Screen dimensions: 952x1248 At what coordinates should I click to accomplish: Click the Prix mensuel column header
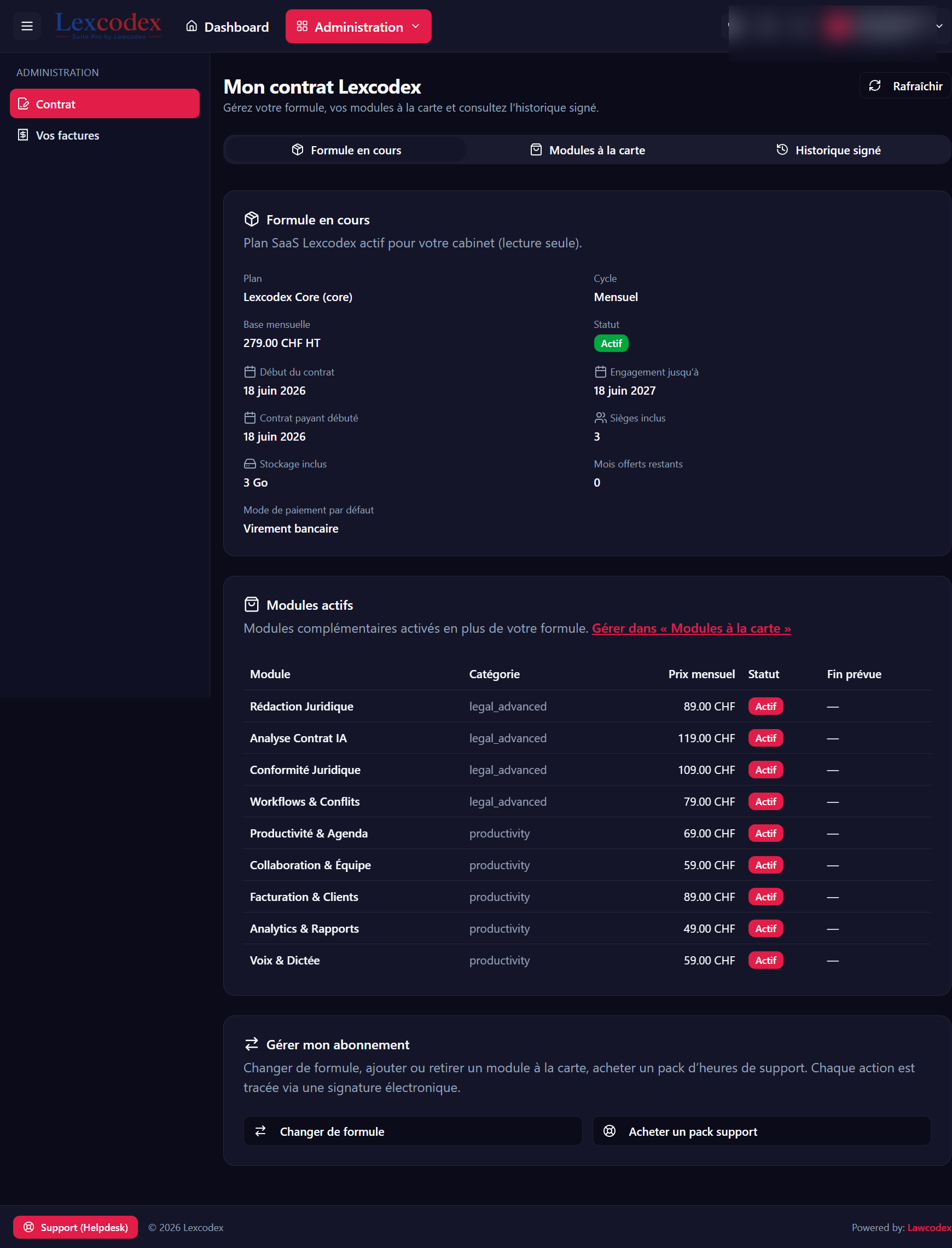pyautogui.click(x=701, y=674)
